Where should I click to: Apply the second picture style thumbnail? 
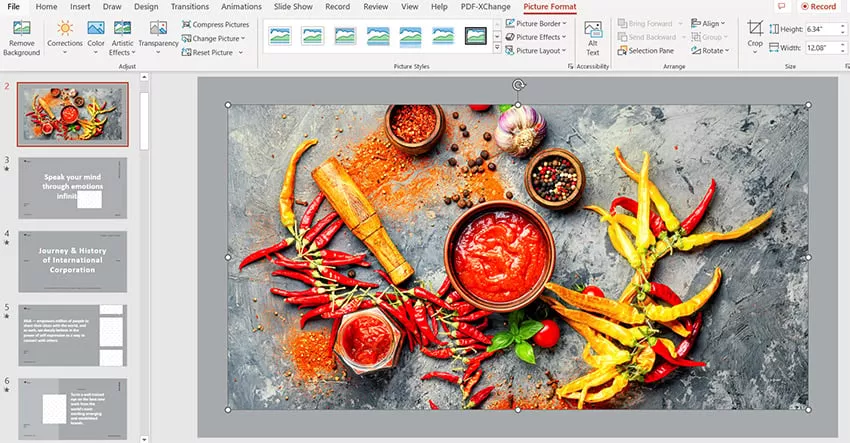tap(313, 36)
